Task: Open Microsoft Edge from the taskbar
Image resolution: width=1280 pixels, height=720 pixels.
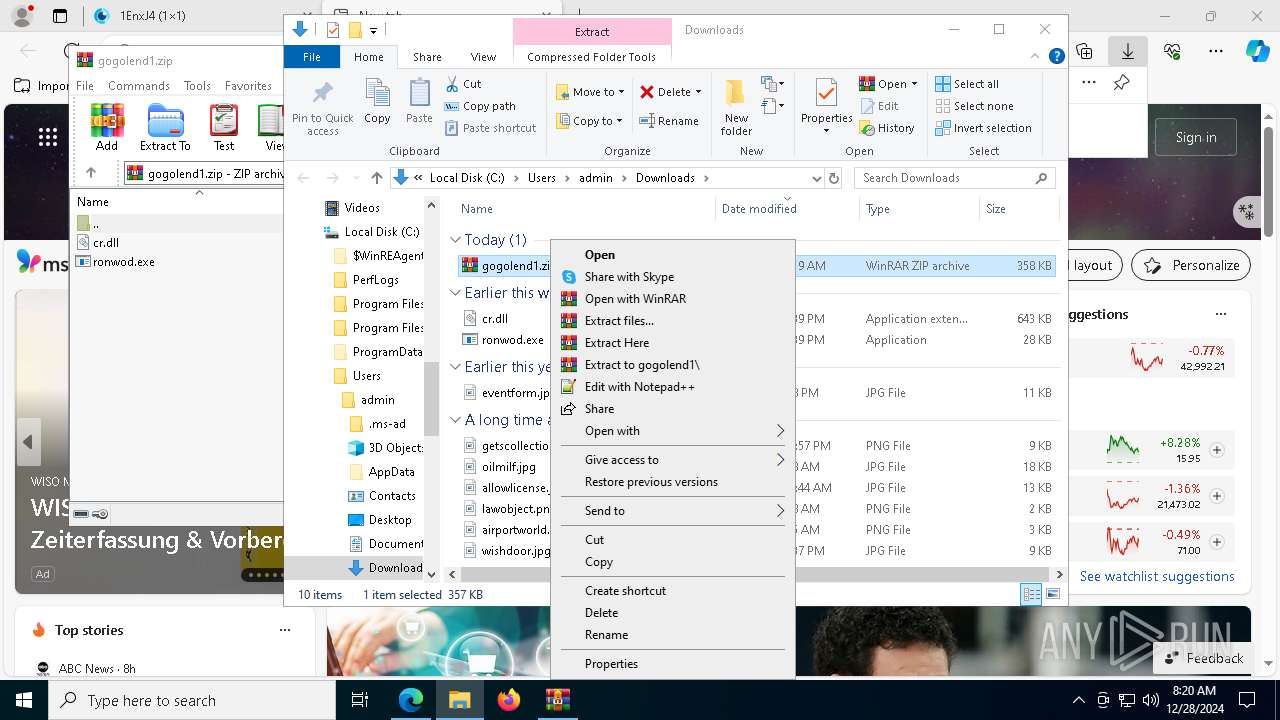Action: coord(411,700)
